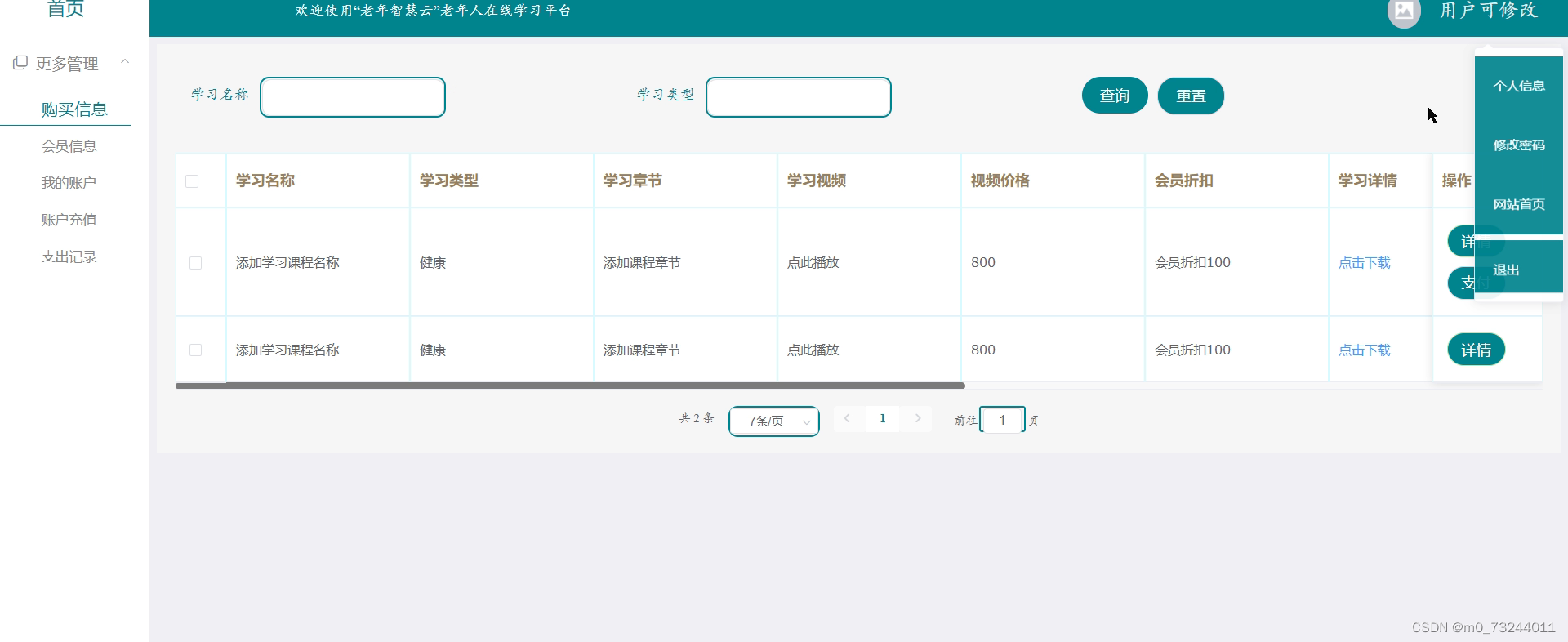Click 添加学习课程名称 in the second row

click(x=287, y=350)
